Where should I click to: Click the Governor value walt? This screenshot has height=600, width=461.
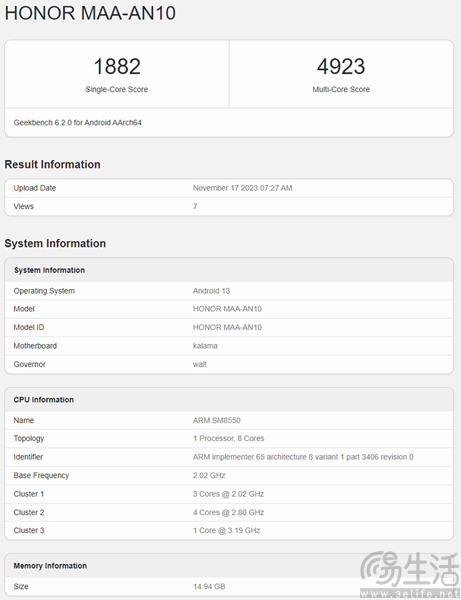tap(200, 364)
